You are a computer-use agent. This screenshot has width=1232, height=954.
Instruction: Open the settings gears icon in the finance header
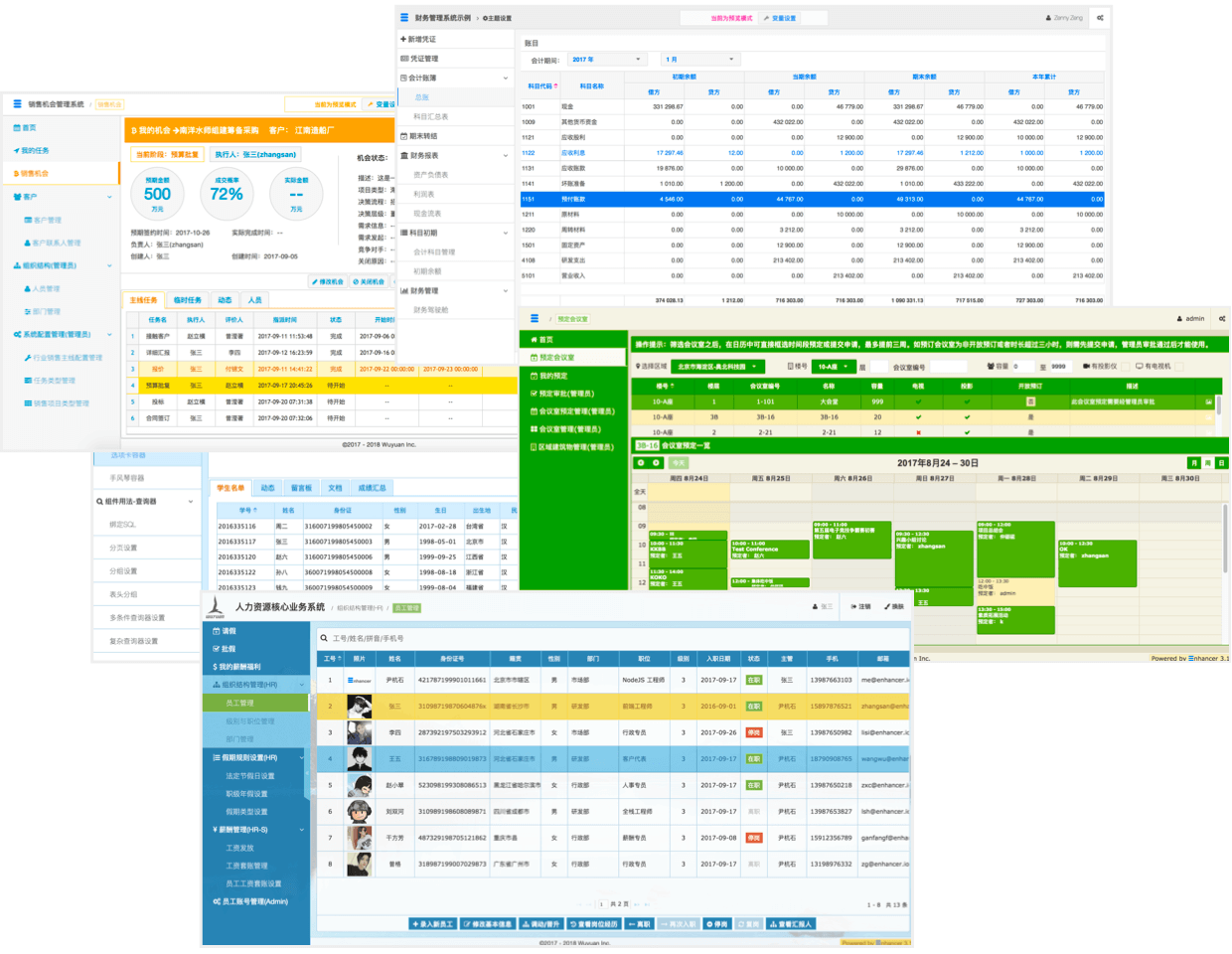[1100, 18]
